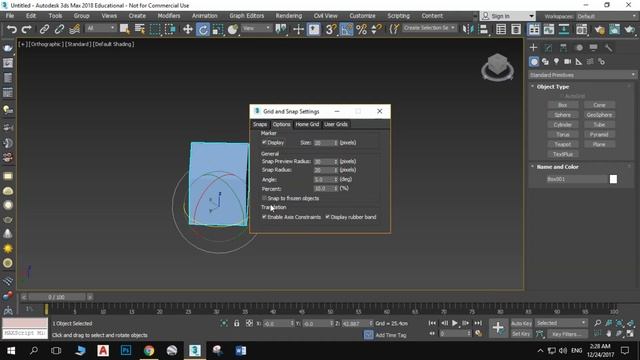
Task: Click the Mirror tool icon
Action: [x=467, y=29]
